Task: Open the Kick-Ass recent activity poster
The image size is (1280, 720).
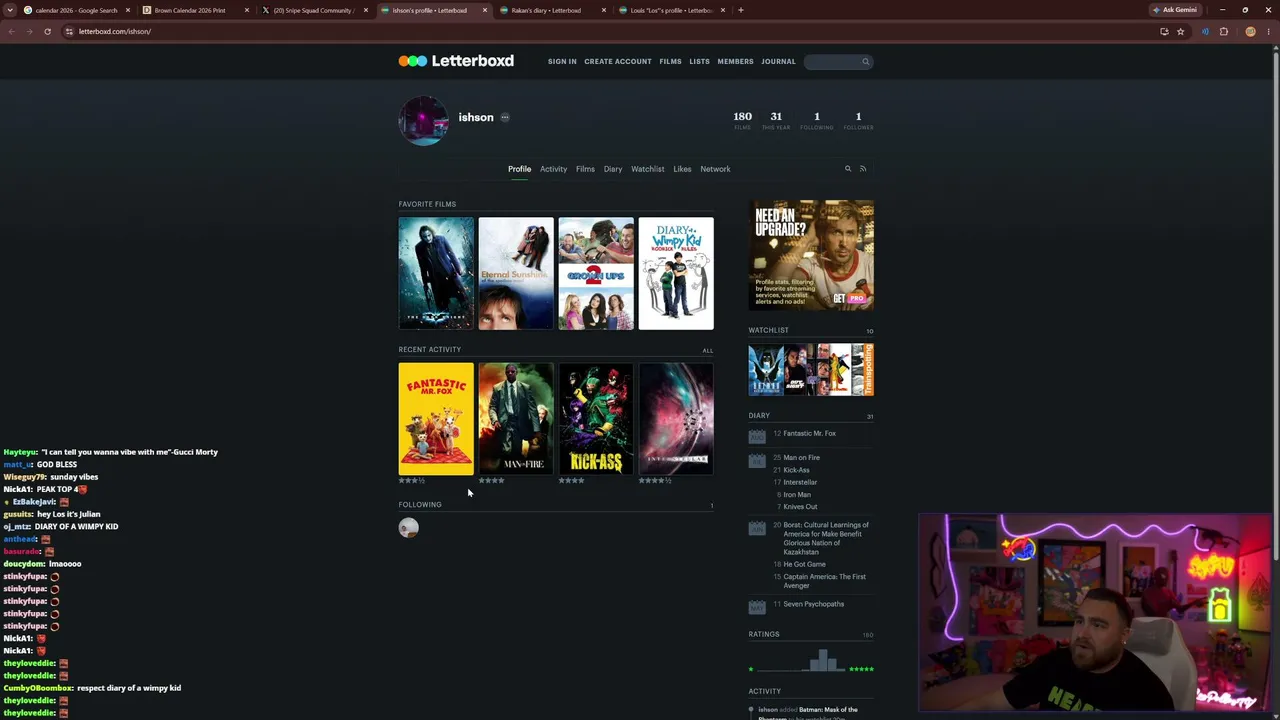Action: click(596, 419)
